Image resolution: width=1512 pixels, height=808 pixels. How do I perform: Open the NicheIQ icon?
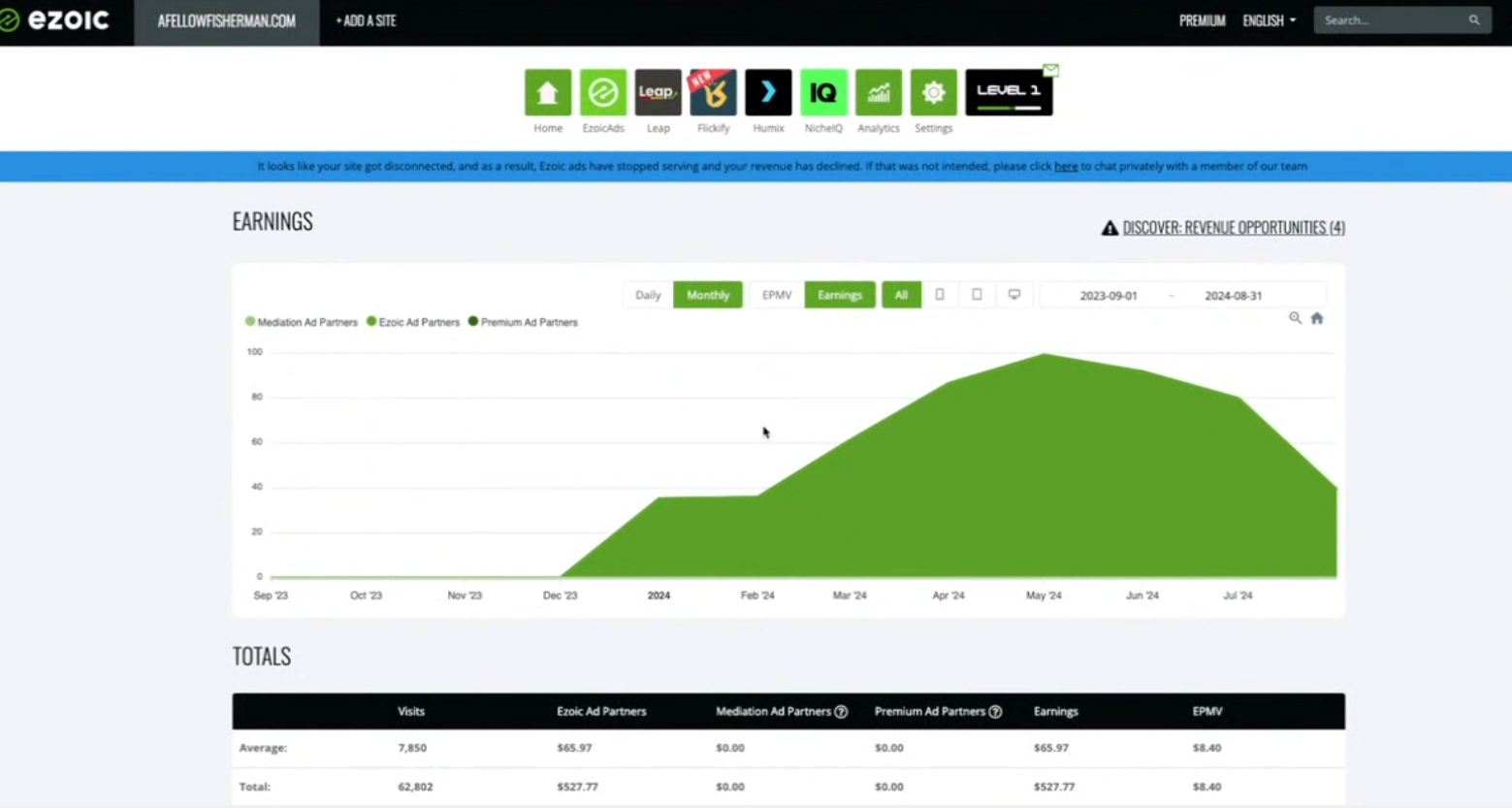coord(823,92)
